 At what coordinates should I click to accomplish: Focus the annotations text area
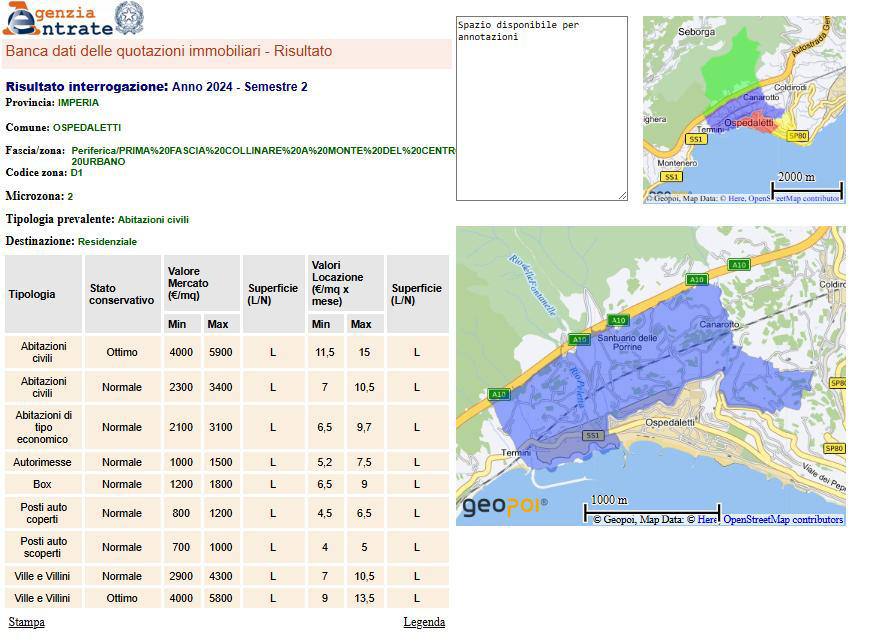541,107
